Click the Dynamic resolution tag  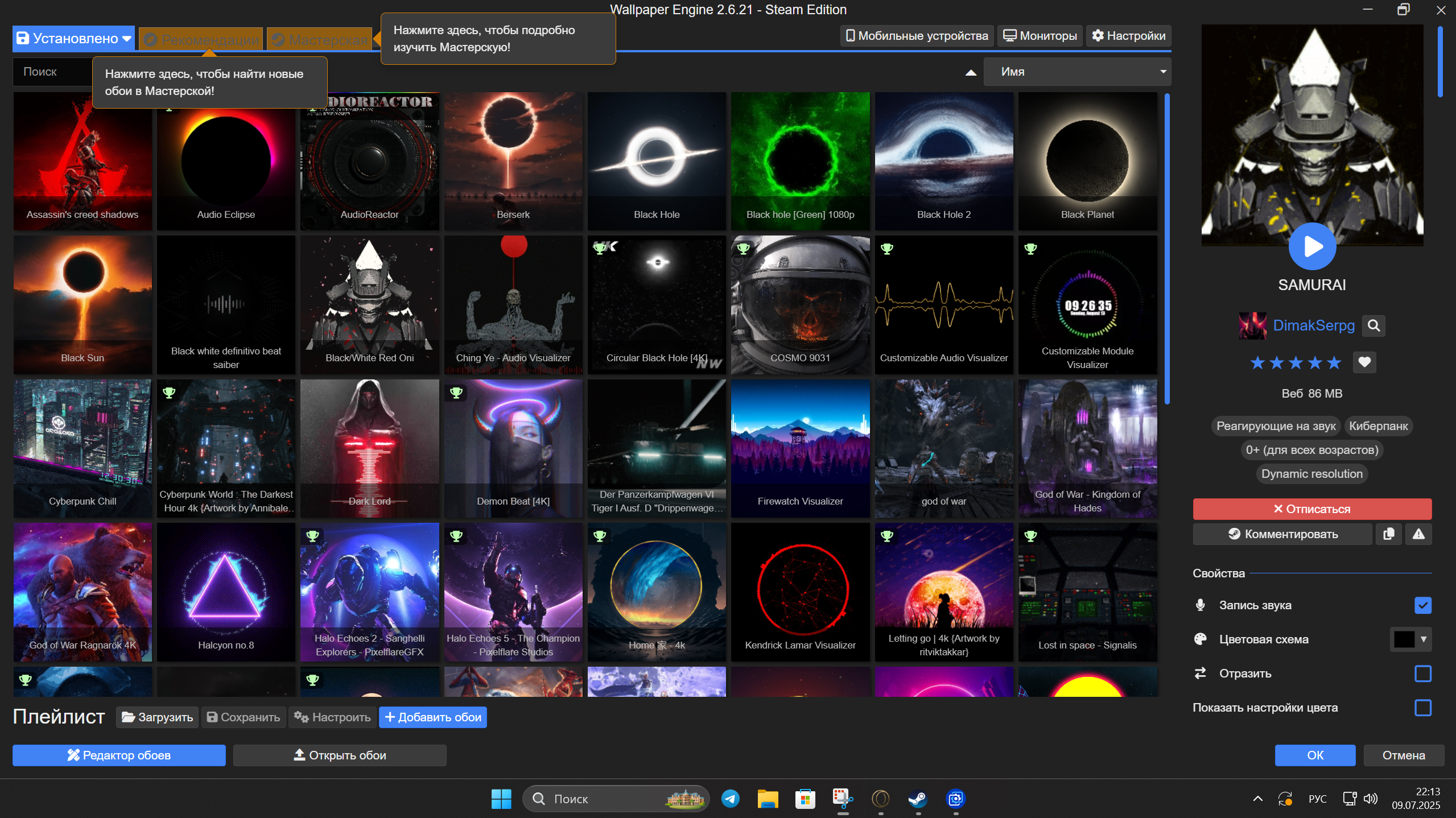tap(1311, 473)
